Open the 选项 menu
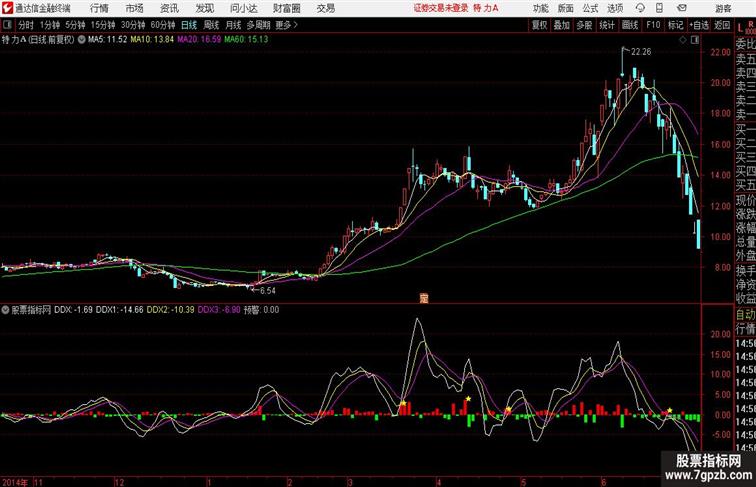756x487 pixels. (x=615, y=8)
